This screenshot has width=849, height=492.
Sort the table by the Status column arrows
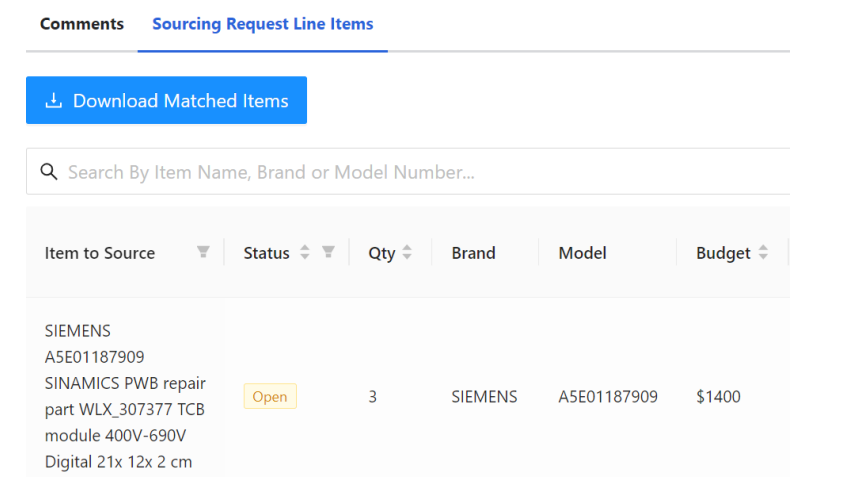305,252
